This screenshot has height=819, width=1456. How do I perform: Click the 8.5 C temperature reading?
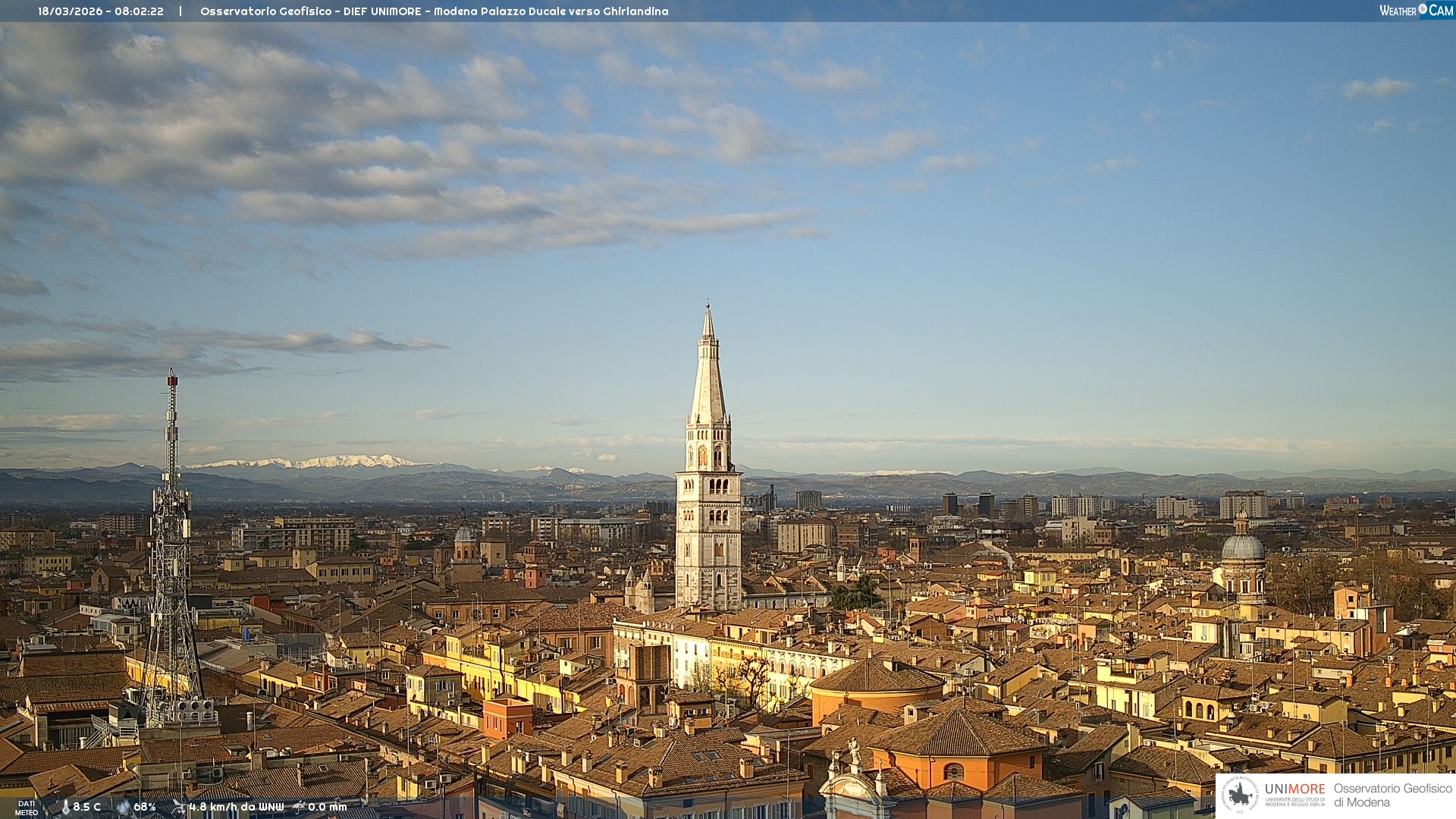87,807
